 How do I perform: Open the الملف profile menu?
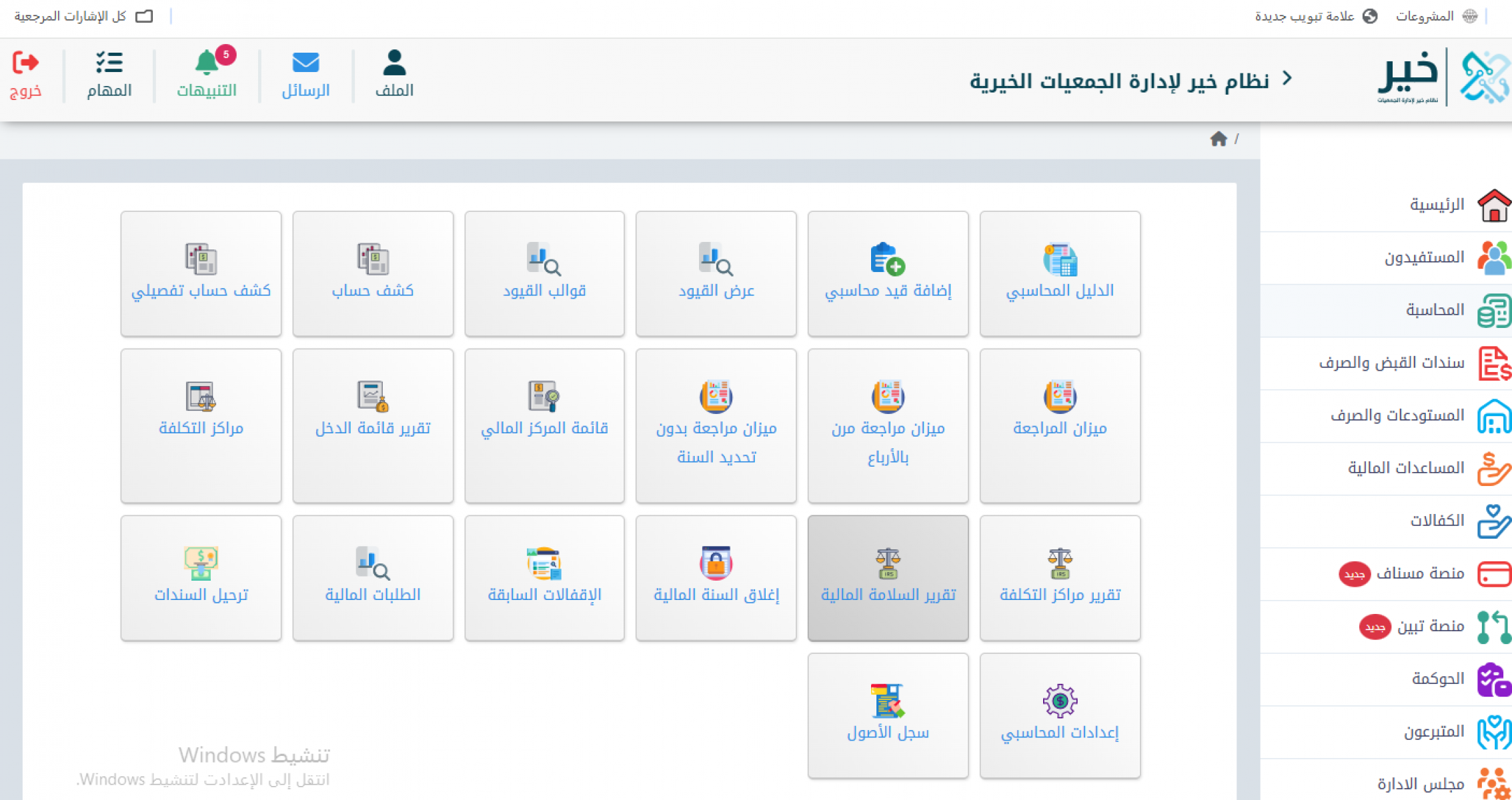pyautogui.click(x=394, y=74)
